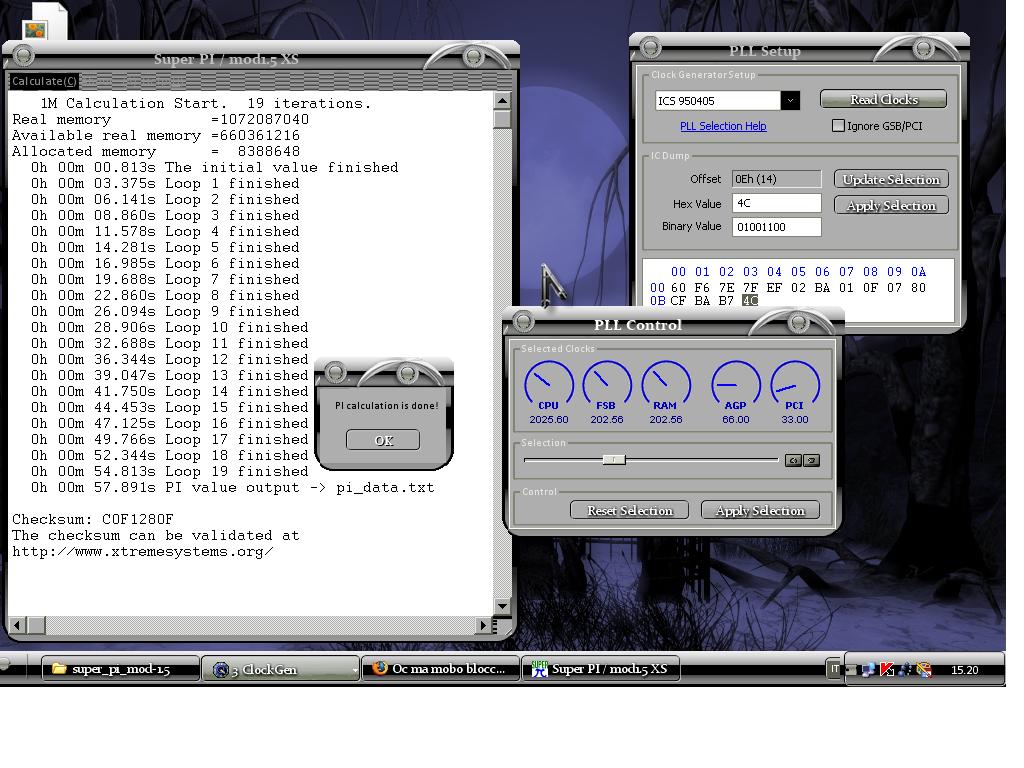Screen dimensions: 1024x768
Task: Open the super_pi_mod-1.5 folder taskbar button
Action: tap(120, 669)
